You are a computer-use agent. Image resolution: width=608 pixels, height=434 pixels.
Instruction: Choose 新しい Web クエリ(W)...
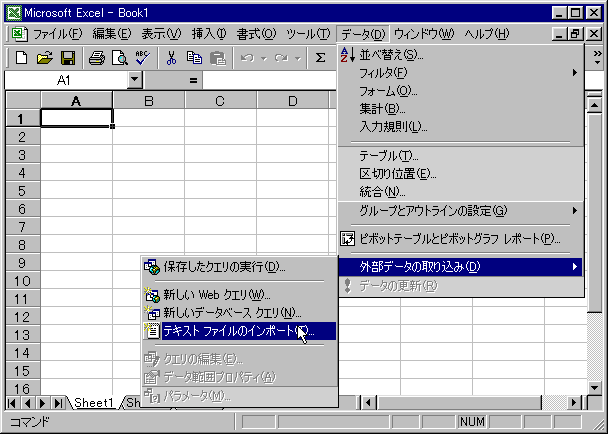239,295
